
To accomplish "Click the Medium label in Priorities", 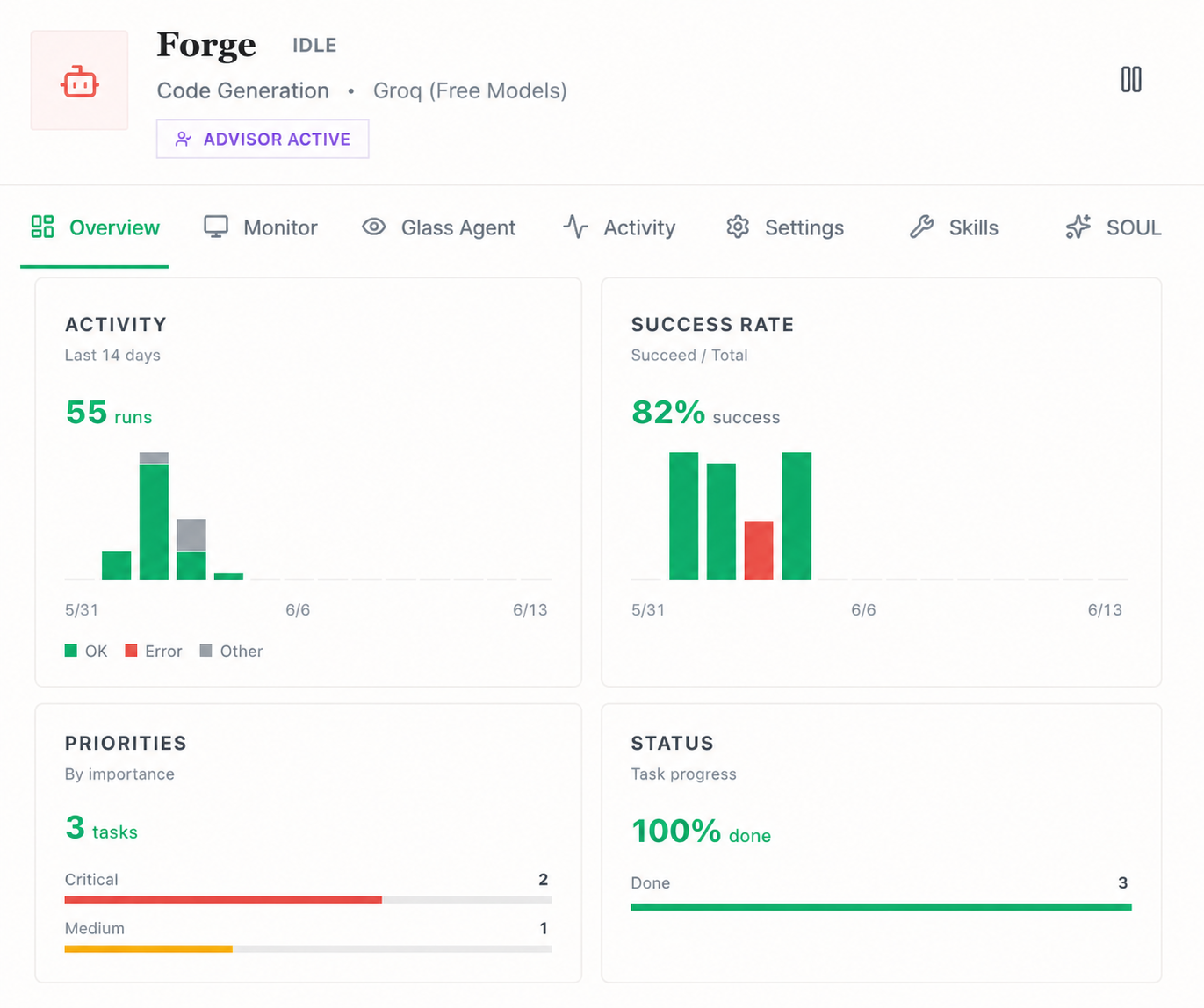I will pyautogui.click(x=95, y=928).
